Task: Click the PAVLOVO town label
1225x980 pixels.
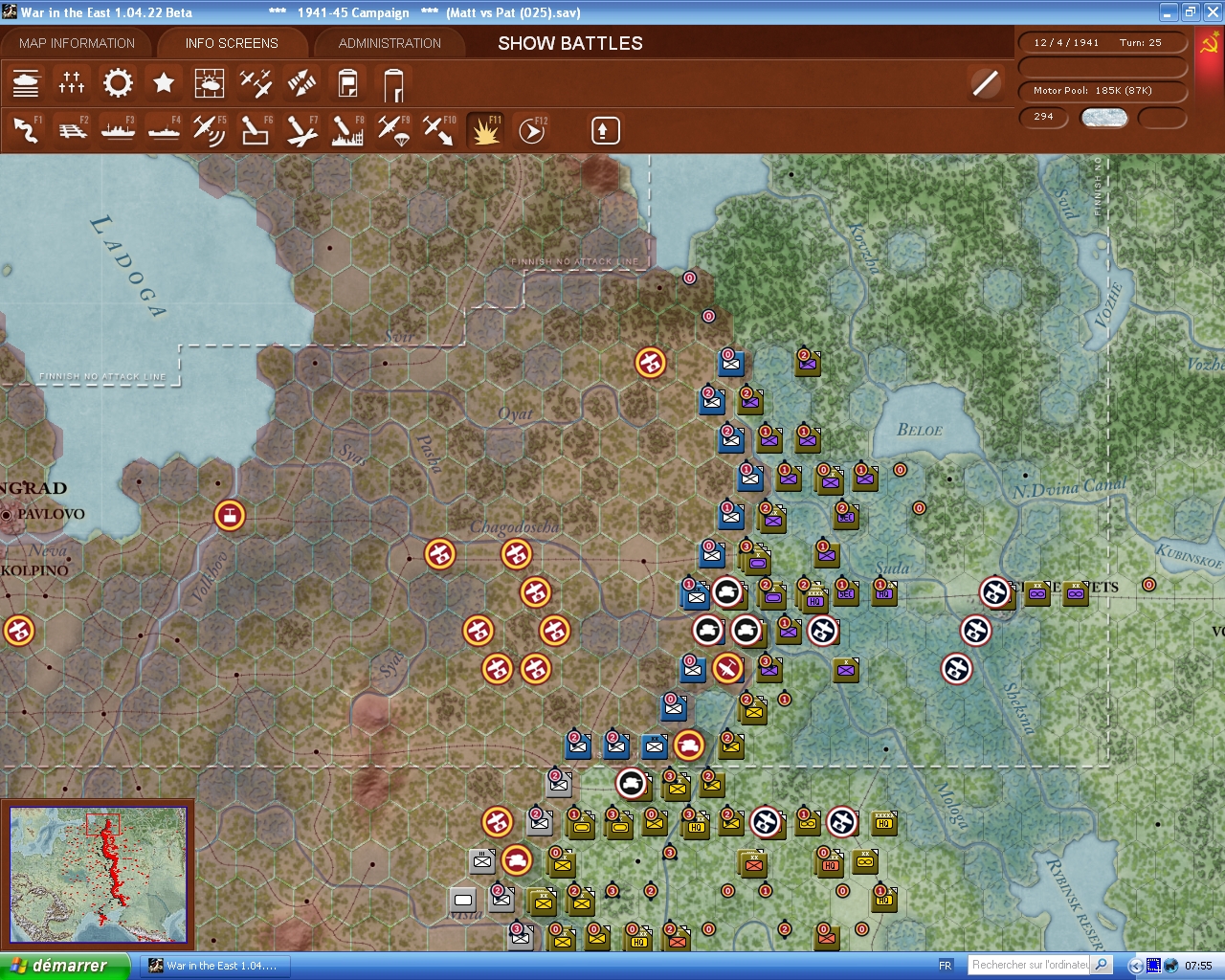Action: click(51, 514)
